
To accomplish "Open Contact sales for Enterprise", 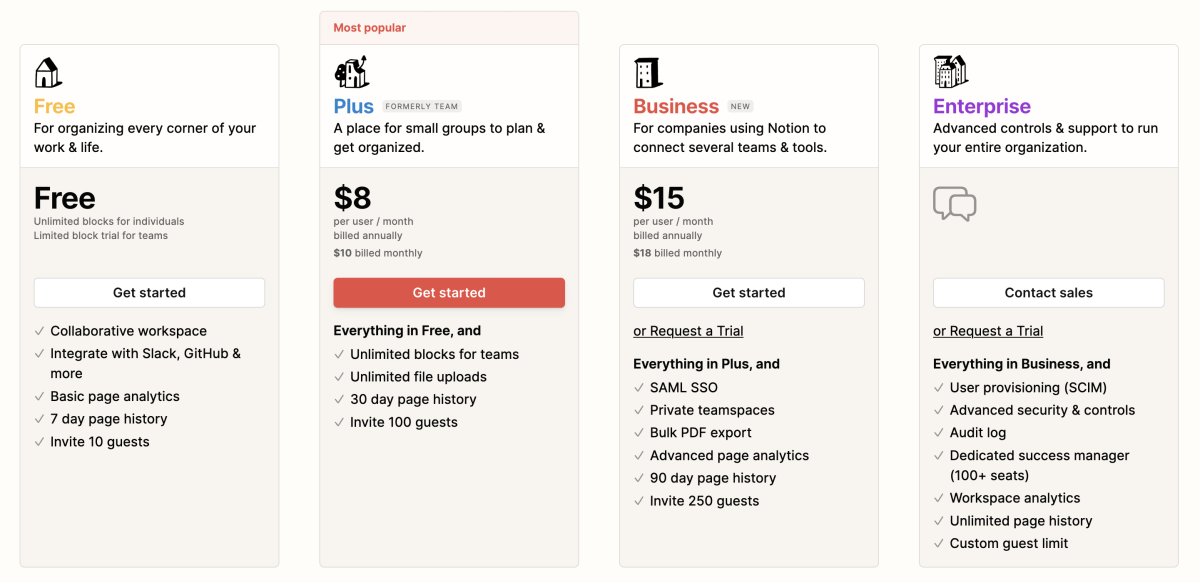I will pyautogui.click(x=1049, y=293).
